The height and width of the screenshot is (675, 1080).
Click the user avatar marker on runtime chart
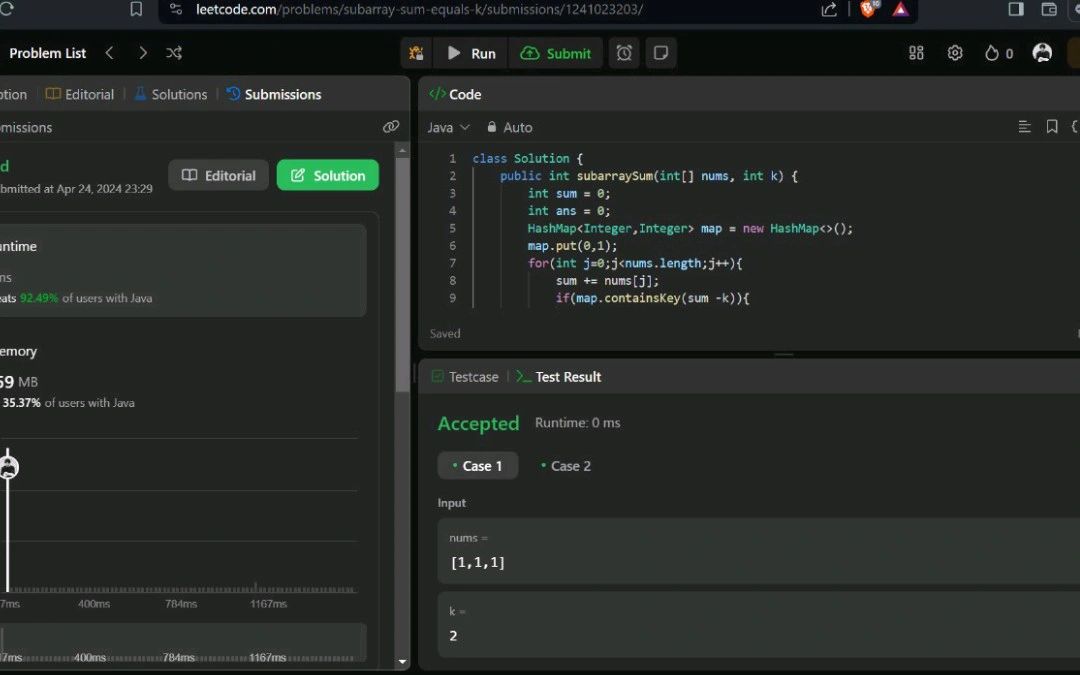(9, 468)
